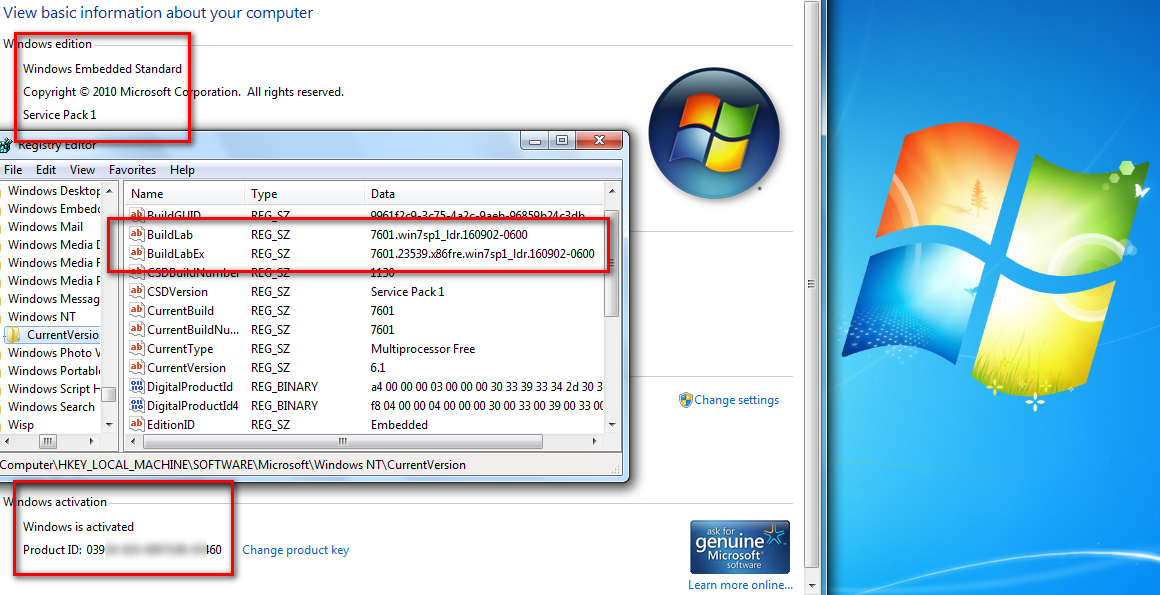Select the BuildLab registry value icon
Image resolution: width=1160 pixels, height=595 pixels.
(x=137, y=234)
